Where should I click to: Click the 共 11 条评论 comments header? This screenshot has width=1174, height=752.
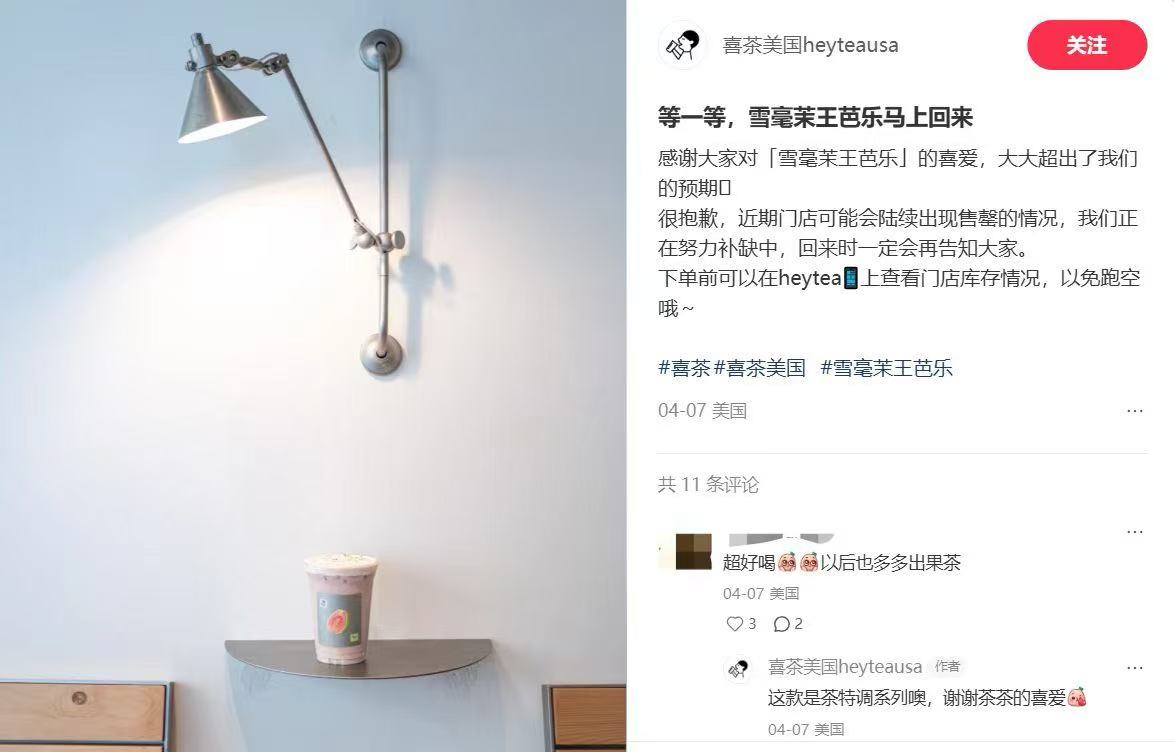pyautogui.click(x=708, y=485)
